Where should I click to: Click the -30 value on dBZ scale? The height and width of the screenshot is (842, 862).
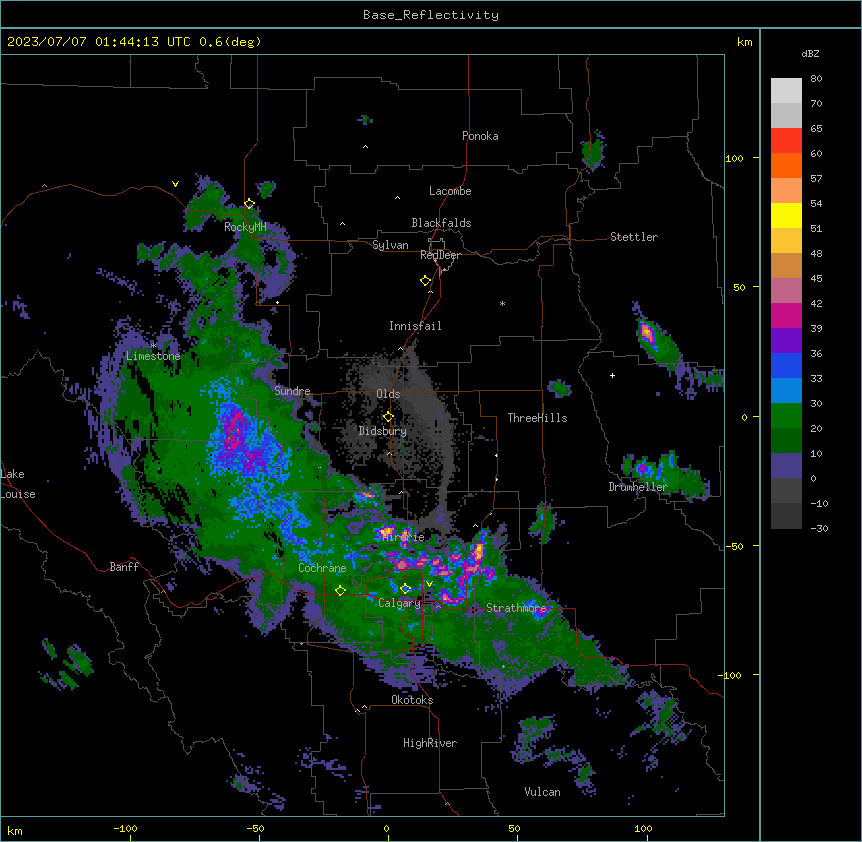[x=819, y=529]
